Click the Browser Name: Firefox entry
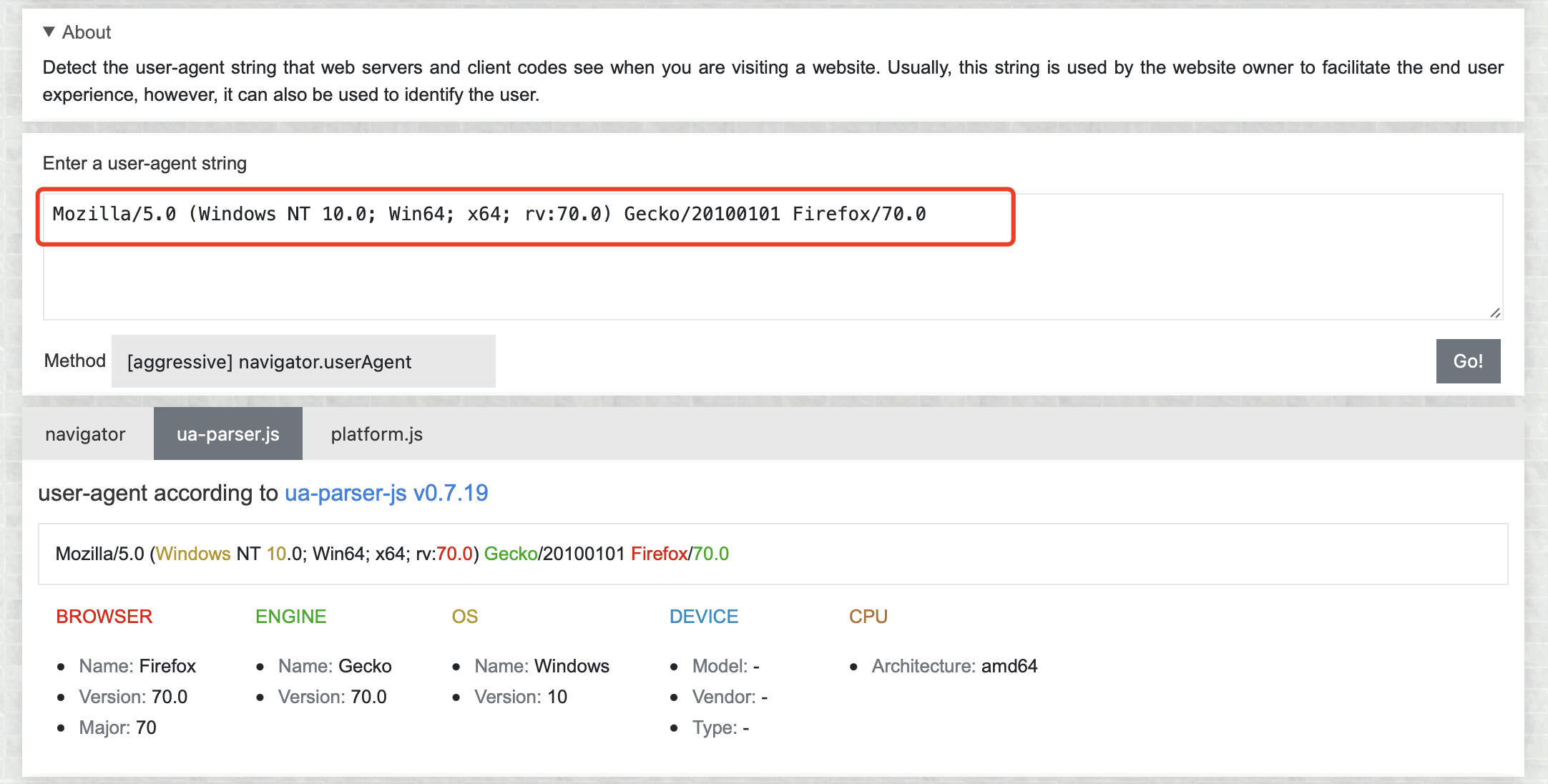The width and height of the screenshot is (1548, 784). 137,666
